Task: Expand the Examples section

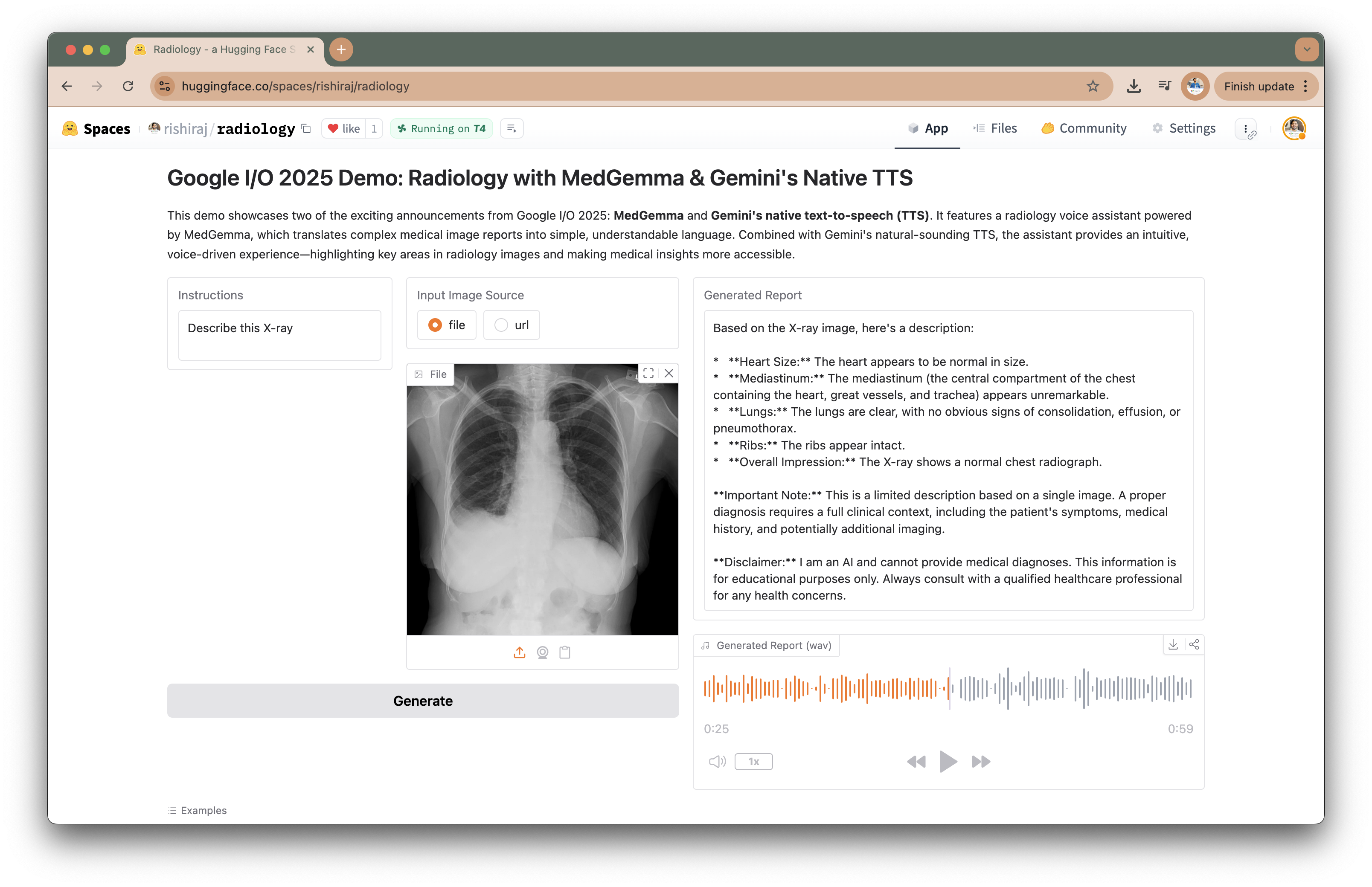Action: tap(198, 811)
